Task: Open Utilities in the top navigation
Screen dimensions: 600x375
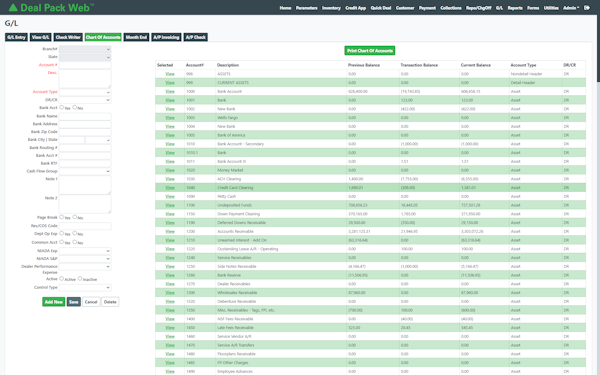Action: click(551, 8)
